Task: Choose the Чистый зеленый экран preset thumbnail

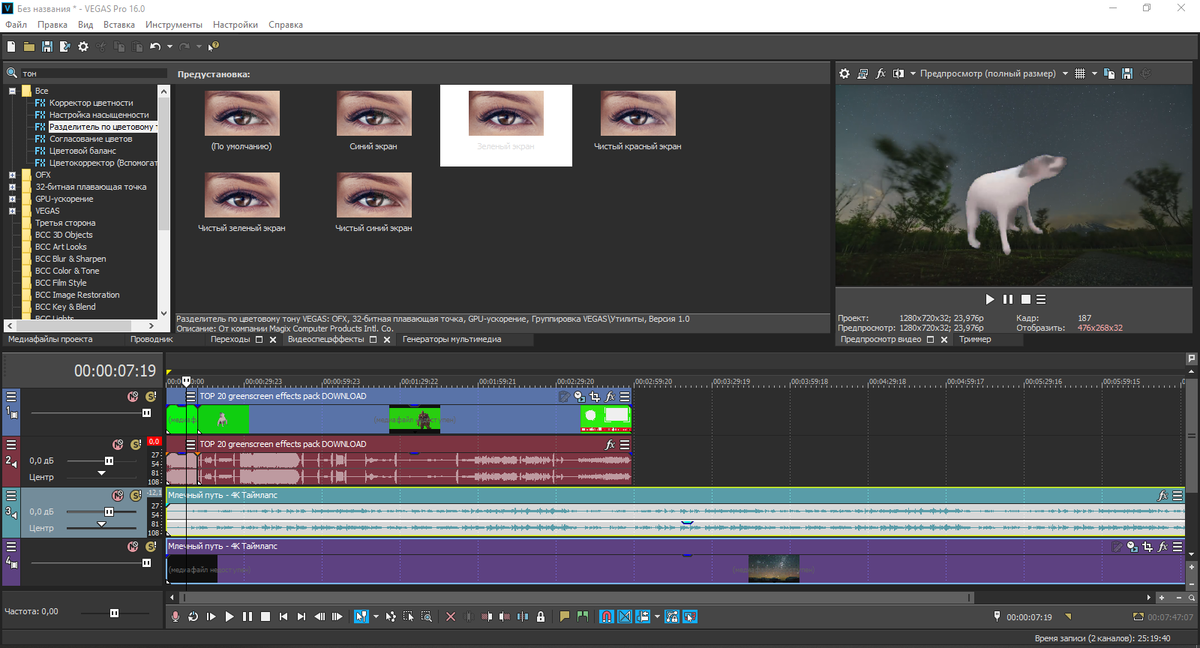Action: (242, 195)
